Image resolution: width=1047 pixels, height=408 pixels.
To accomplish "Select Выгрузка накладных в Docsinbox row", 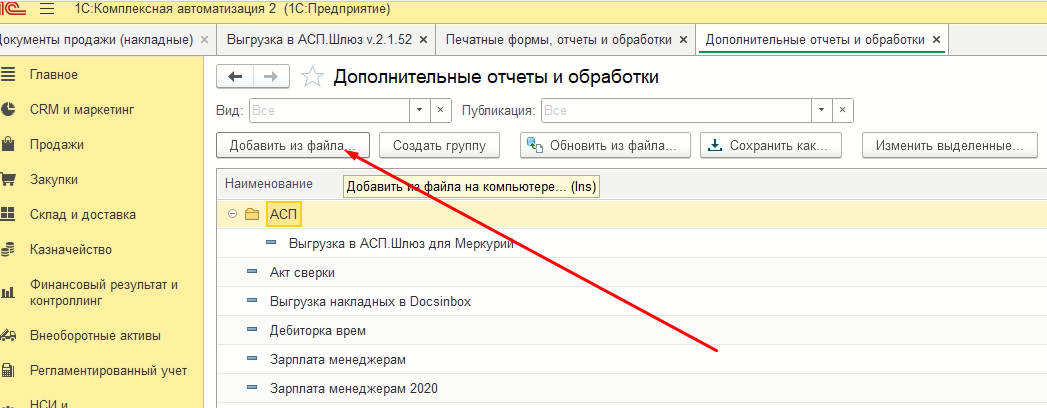I will coord(632,301).
